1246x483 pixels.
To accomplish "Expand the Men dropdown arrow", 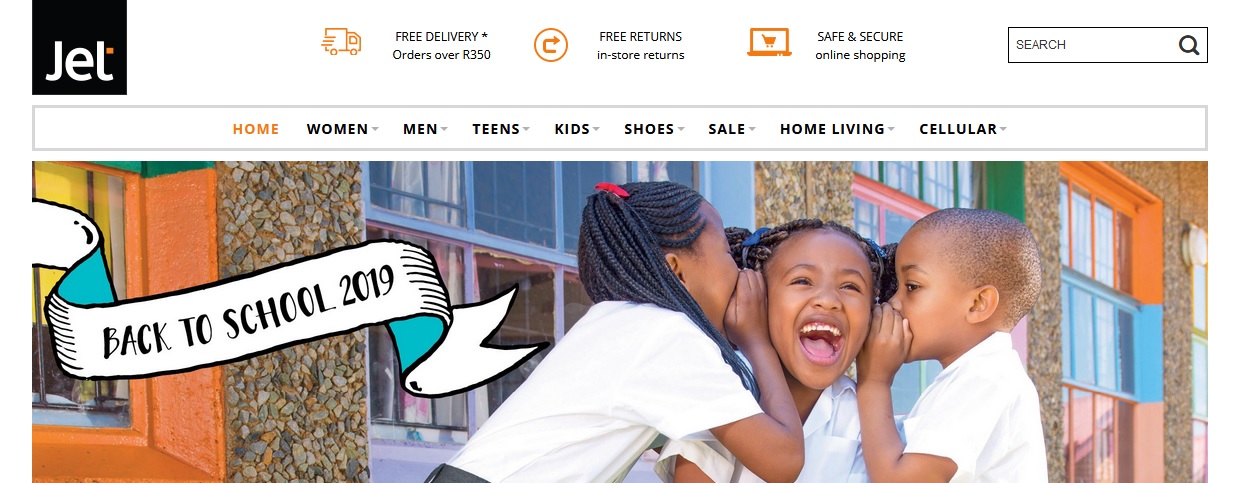I will (444, 129).
